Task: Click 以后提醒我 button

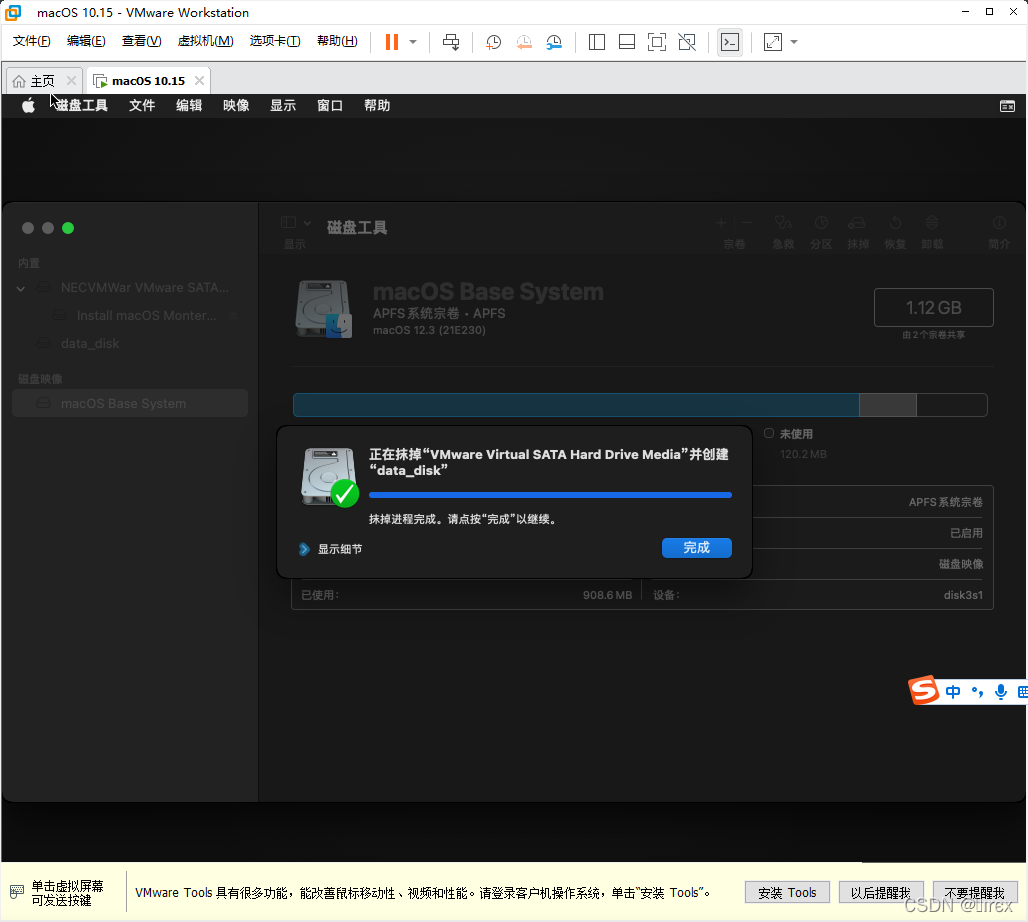Action: (x=881, y=892)
